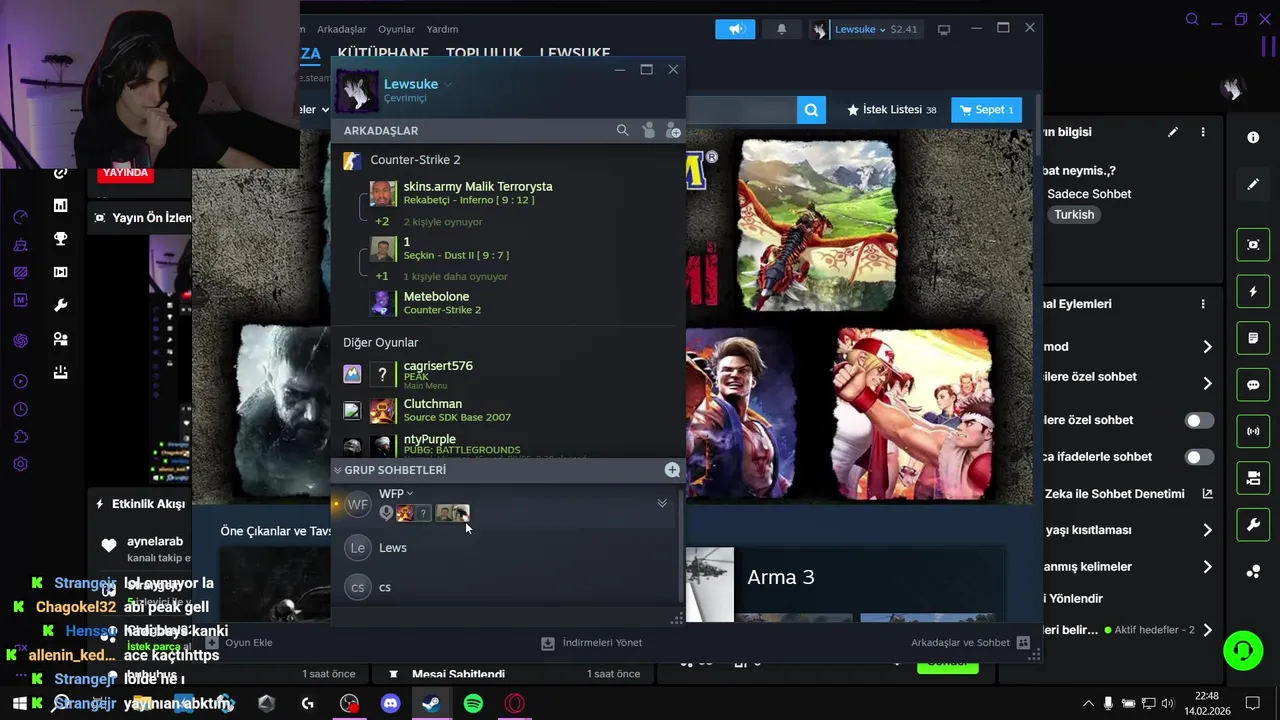
Task: Expand the 'yaşı kısıtlaması' row chevron
Action: 1207,530
